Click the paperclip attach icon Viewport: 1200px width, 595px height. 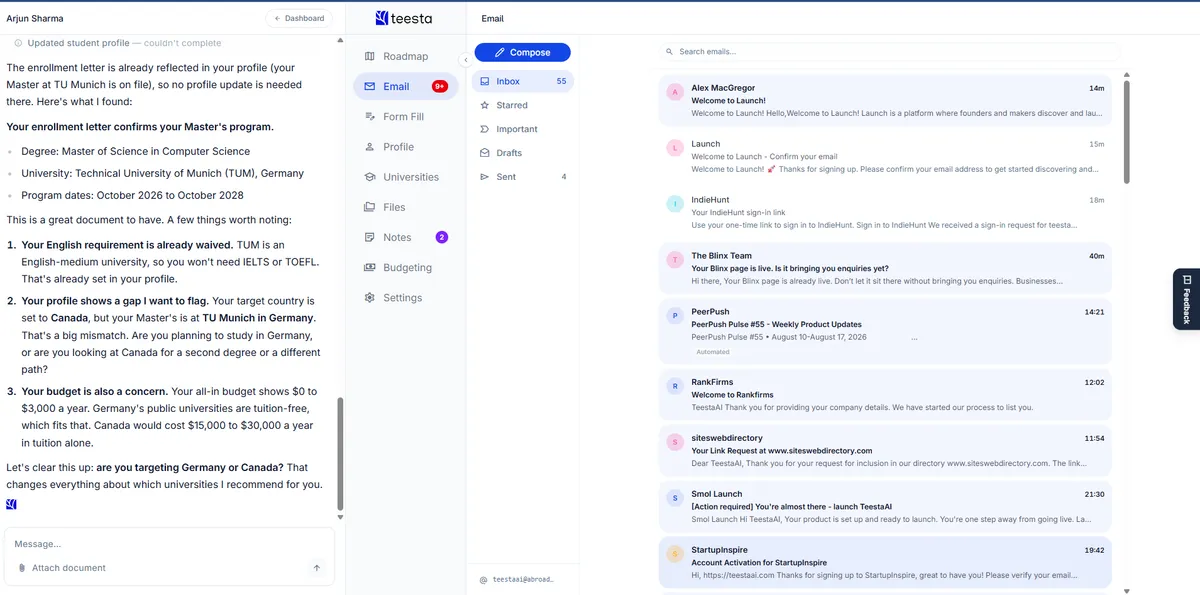(22, 568)
